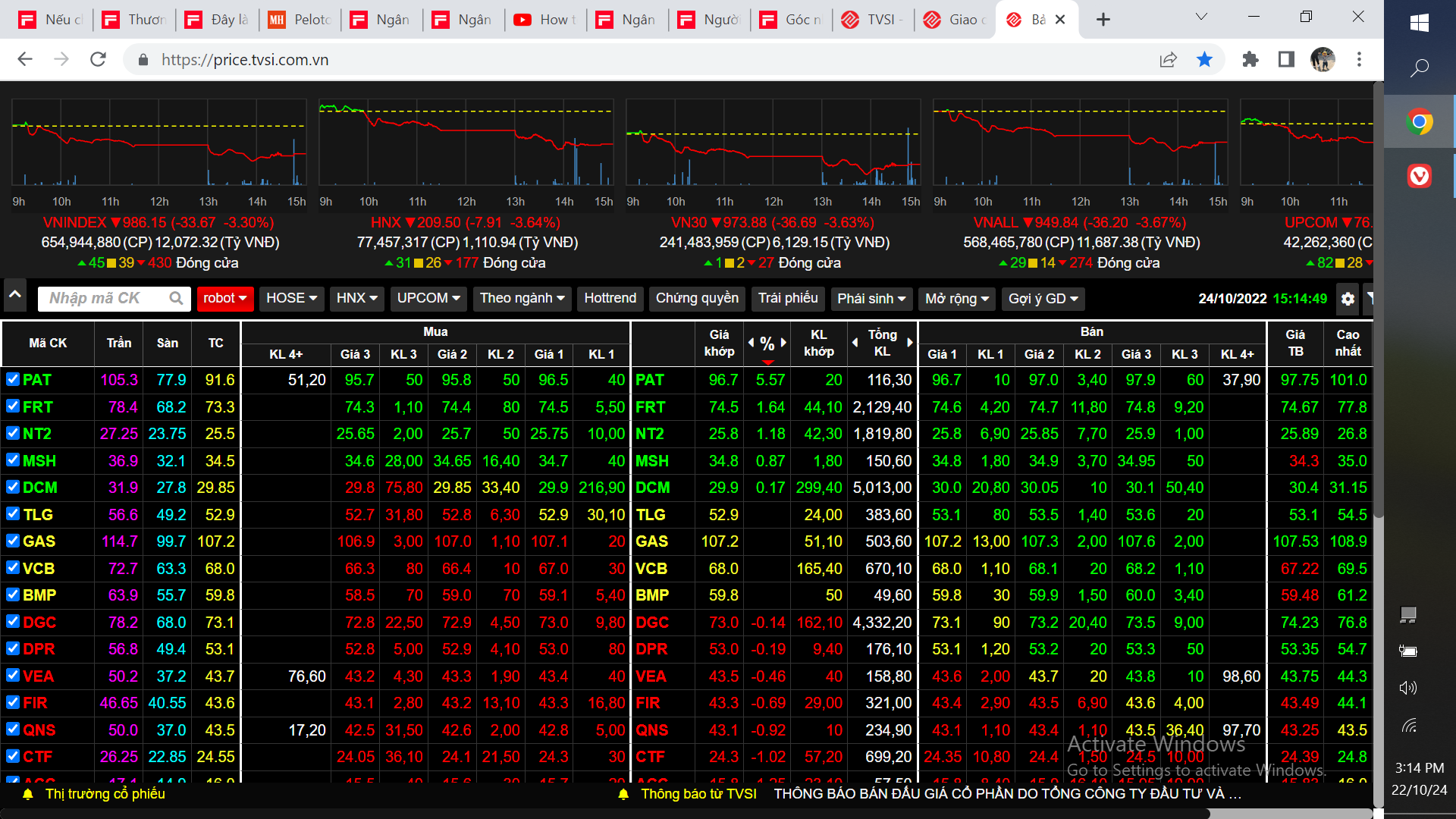Open the red robot dropdown
The image size is (1456, 819).
pos(224,299)
